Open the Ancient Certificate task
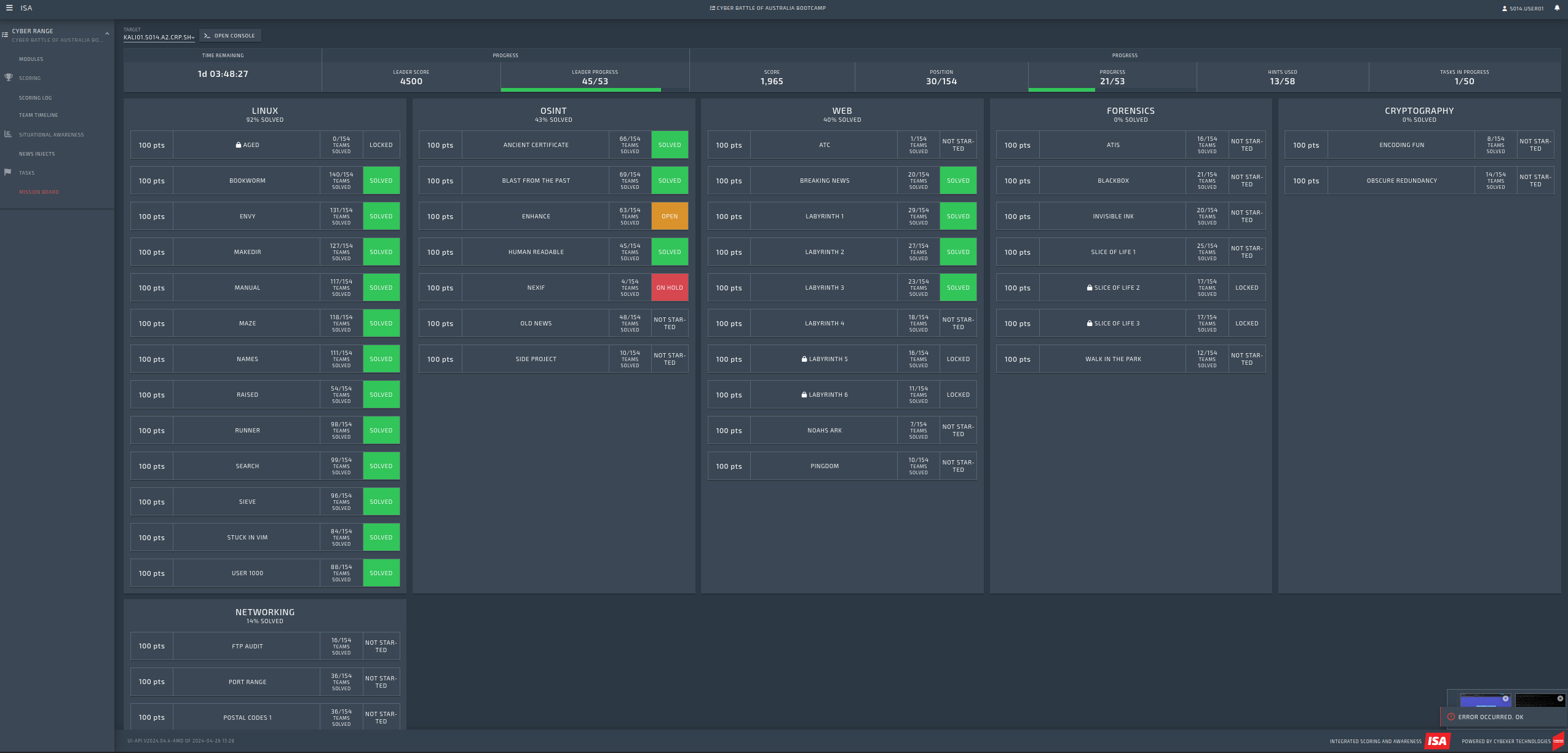 [x=553, y=145]
